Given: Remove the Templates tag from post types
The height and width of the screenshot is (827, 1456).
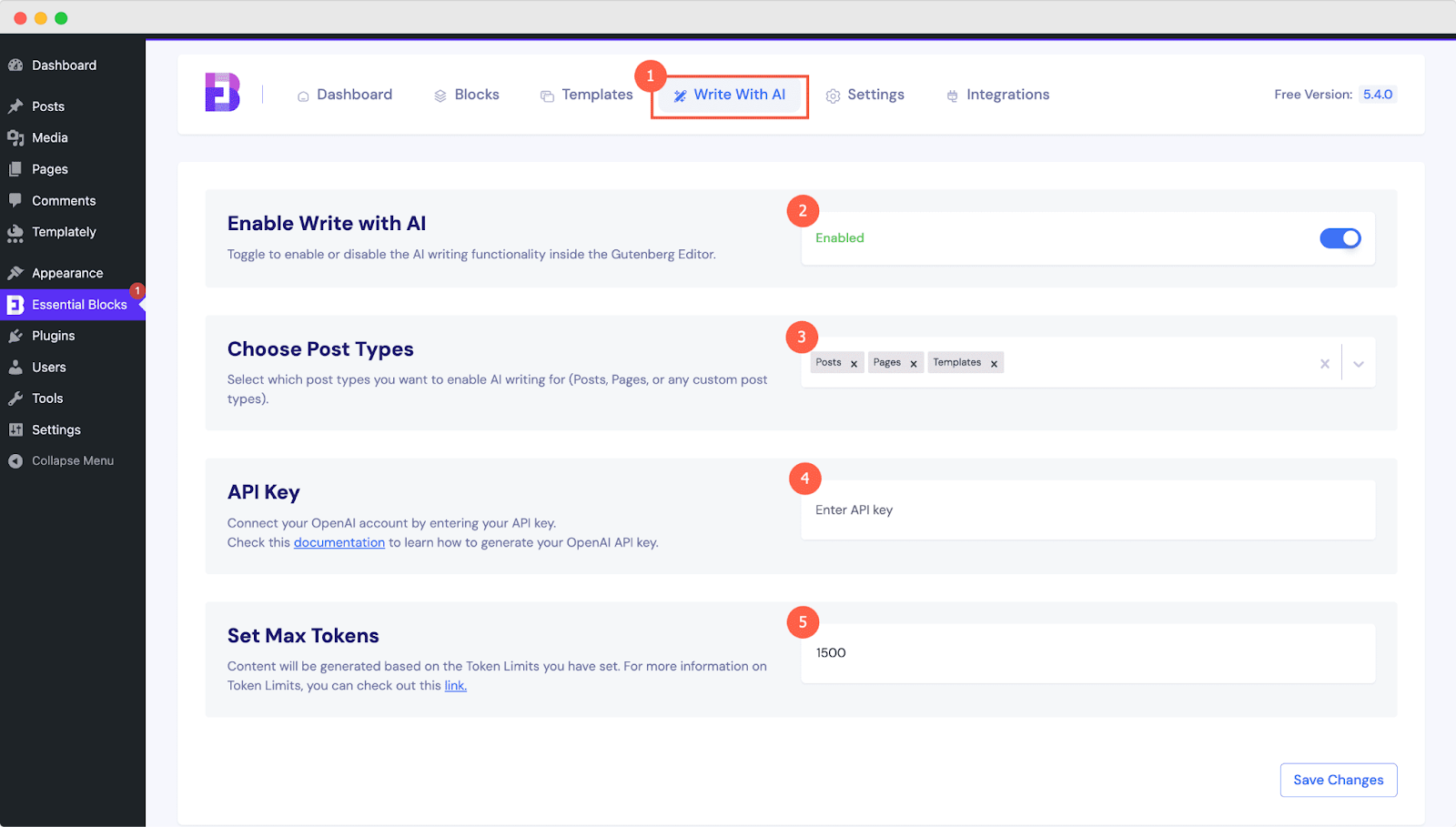Looking at the screenshot, I should tap(994, 364).
